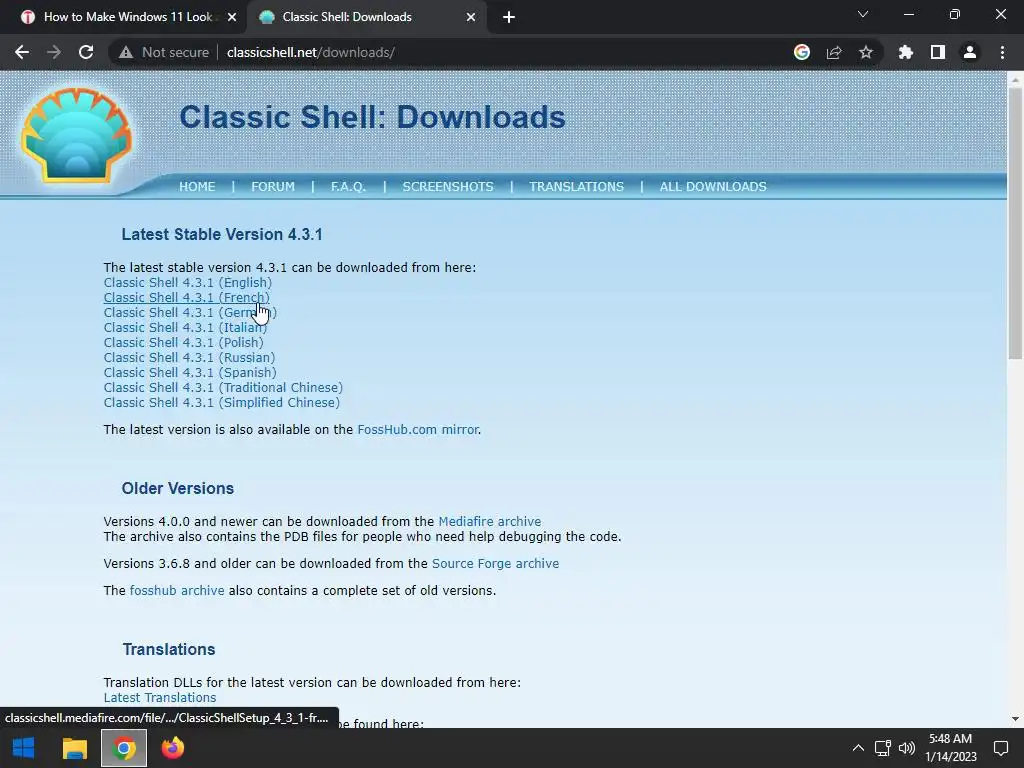Click the 'Classic Shell: Downloads' page title
Viewport: 1024px width, 768px height.
tap(372, 118)
